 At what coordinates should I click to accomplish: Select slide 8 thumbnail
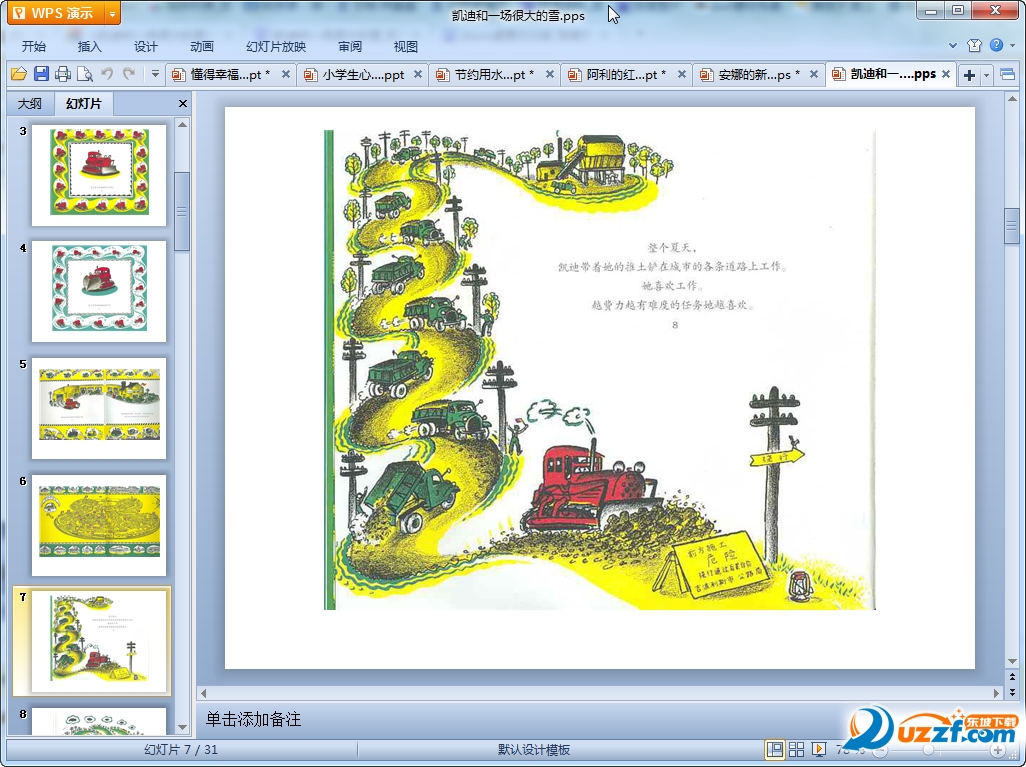point(99,721)
